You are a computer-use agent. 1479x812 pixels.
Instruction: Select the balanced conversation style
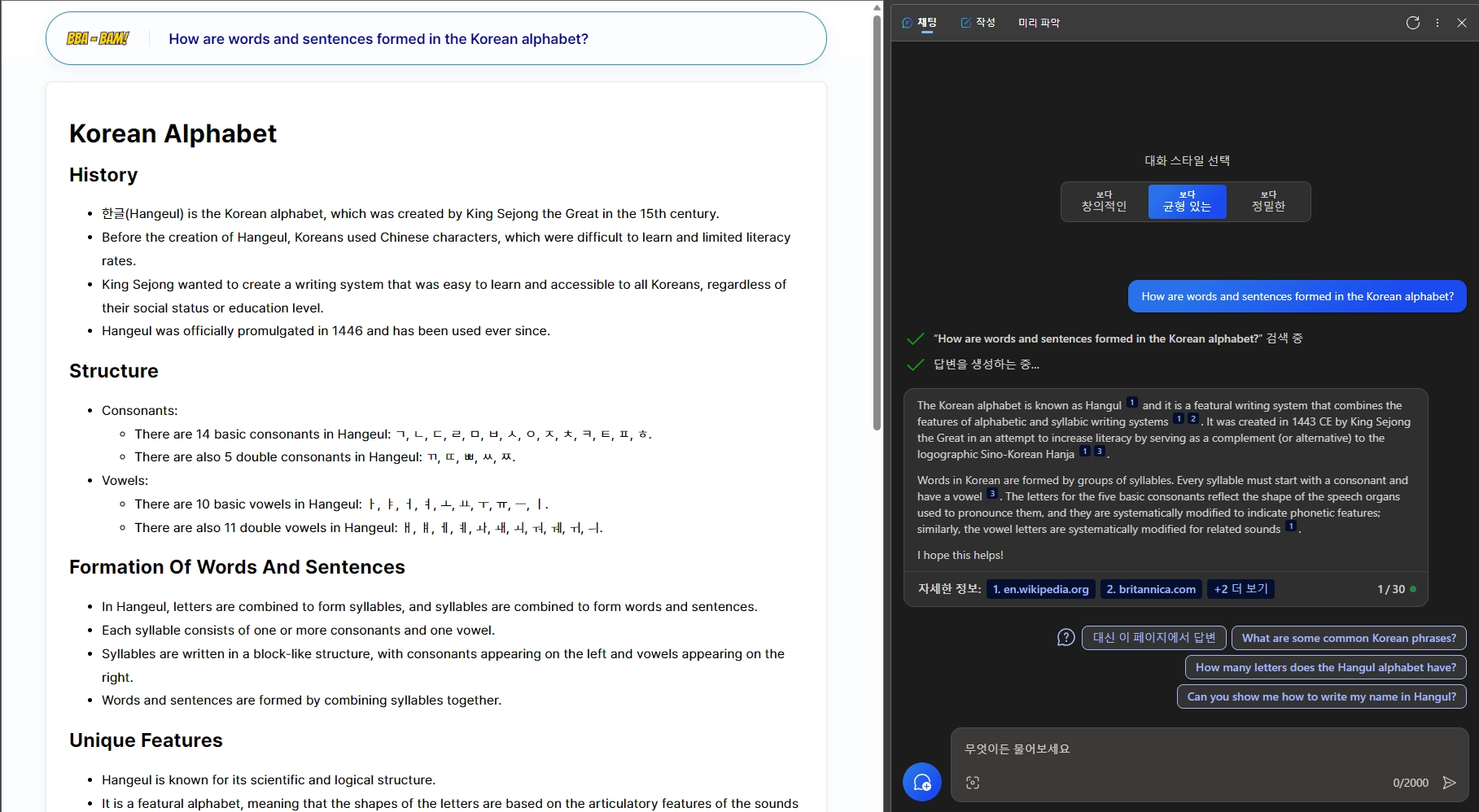pyautogui.click(x=1187, y=202)
